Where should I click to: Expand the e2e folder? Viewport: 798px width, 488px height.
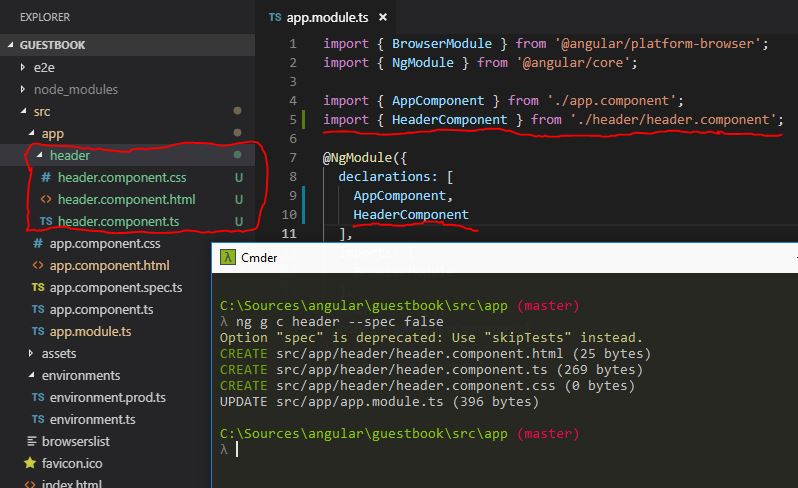click(x=24, y=67)
